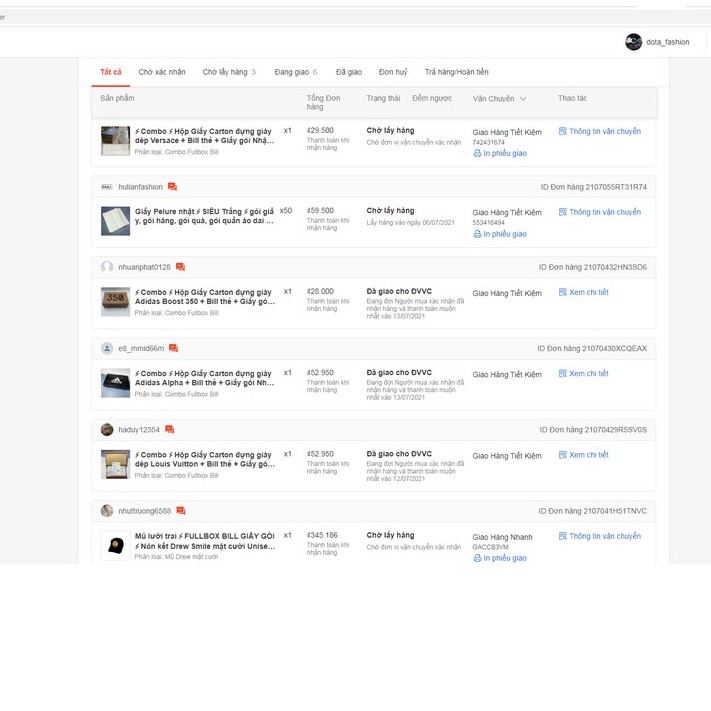Open dota_fashion account menu
The width and height of the screenshot is (711, 711).
click(667, 42)
